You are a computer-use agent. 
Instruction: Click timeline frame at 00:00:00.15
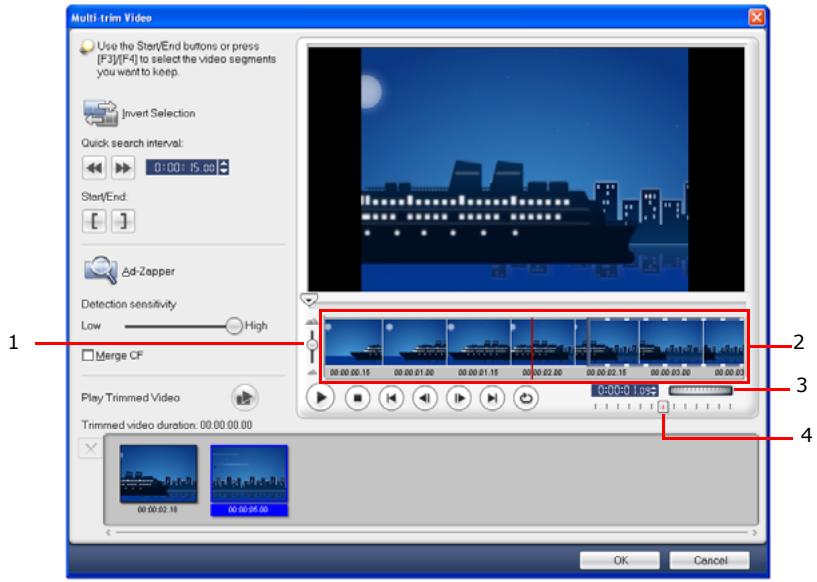pyautogui.click(x=353, y=342)
